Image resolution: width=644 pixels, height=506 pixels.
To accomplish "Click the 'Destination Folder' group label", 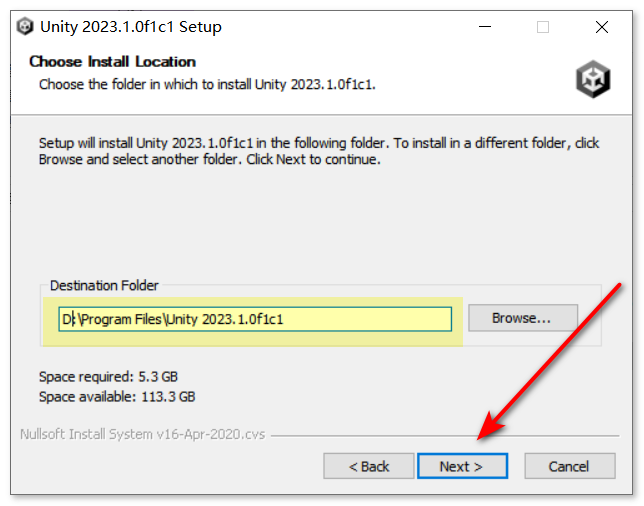I will [x=104, y=285].
